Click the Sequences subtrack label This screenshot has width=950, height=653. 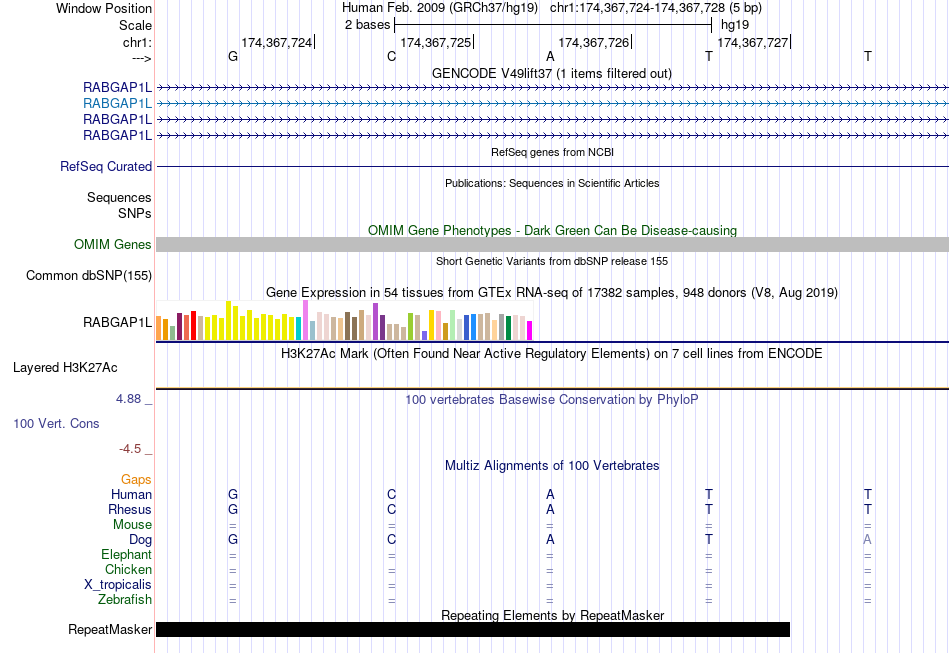(x=119, y=197)
